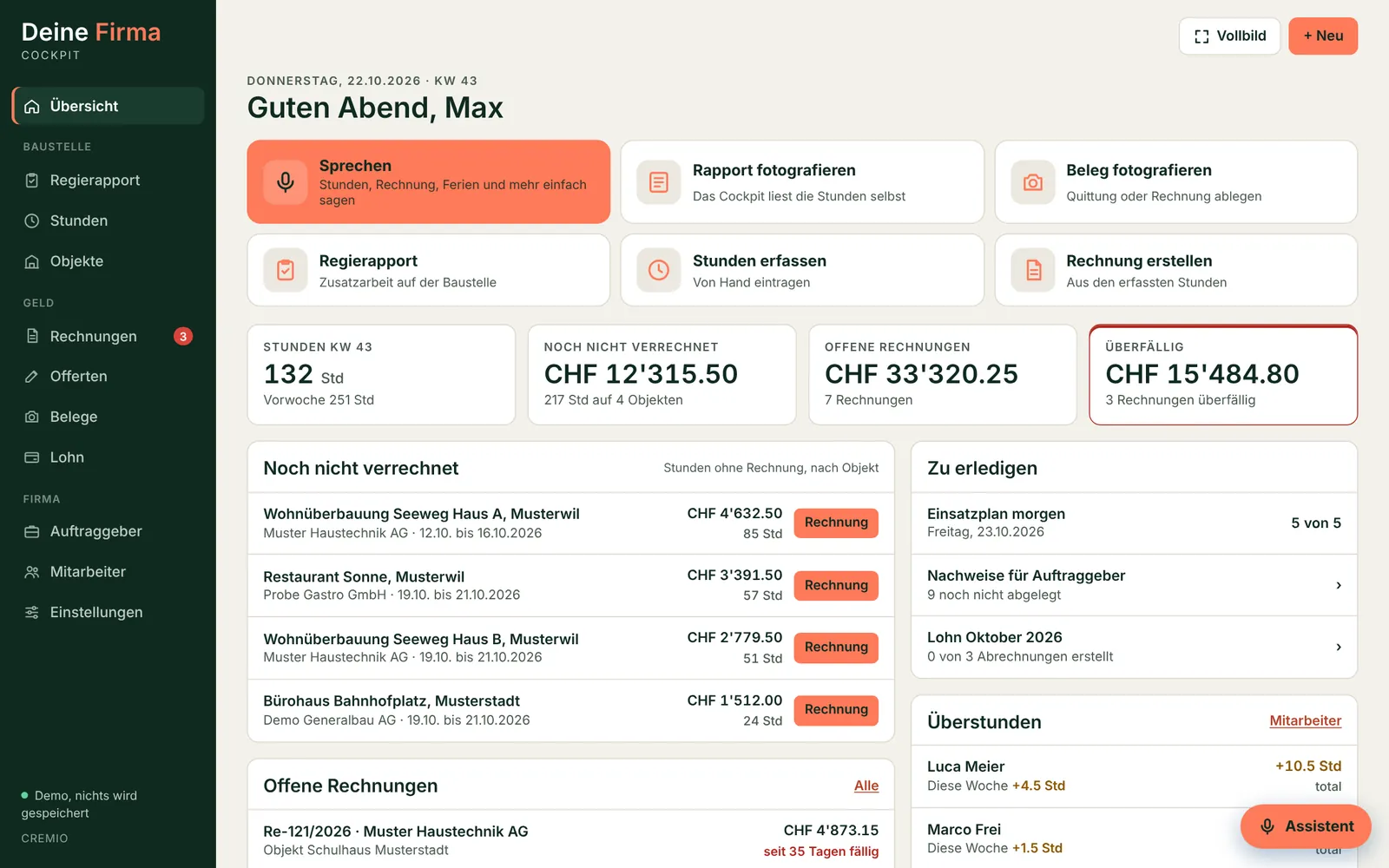
Task: Create Rechnung for Wohnüberbauung Seeweg Haus B
Action: (x=836, y=647)
